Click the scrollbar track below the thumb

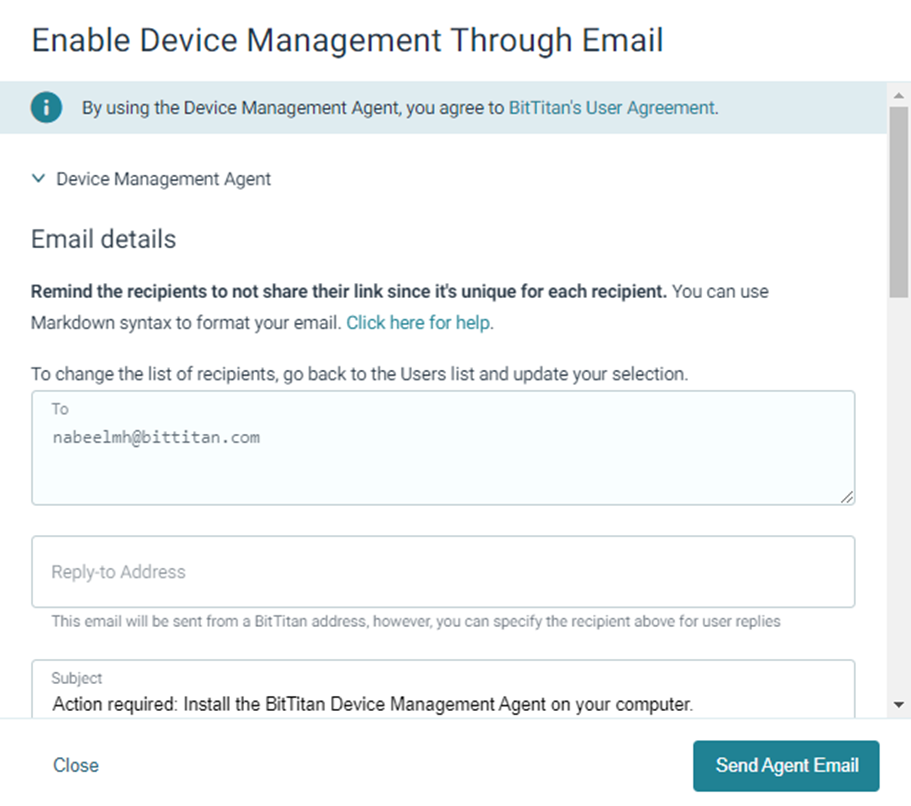click(x=899, y=500)
